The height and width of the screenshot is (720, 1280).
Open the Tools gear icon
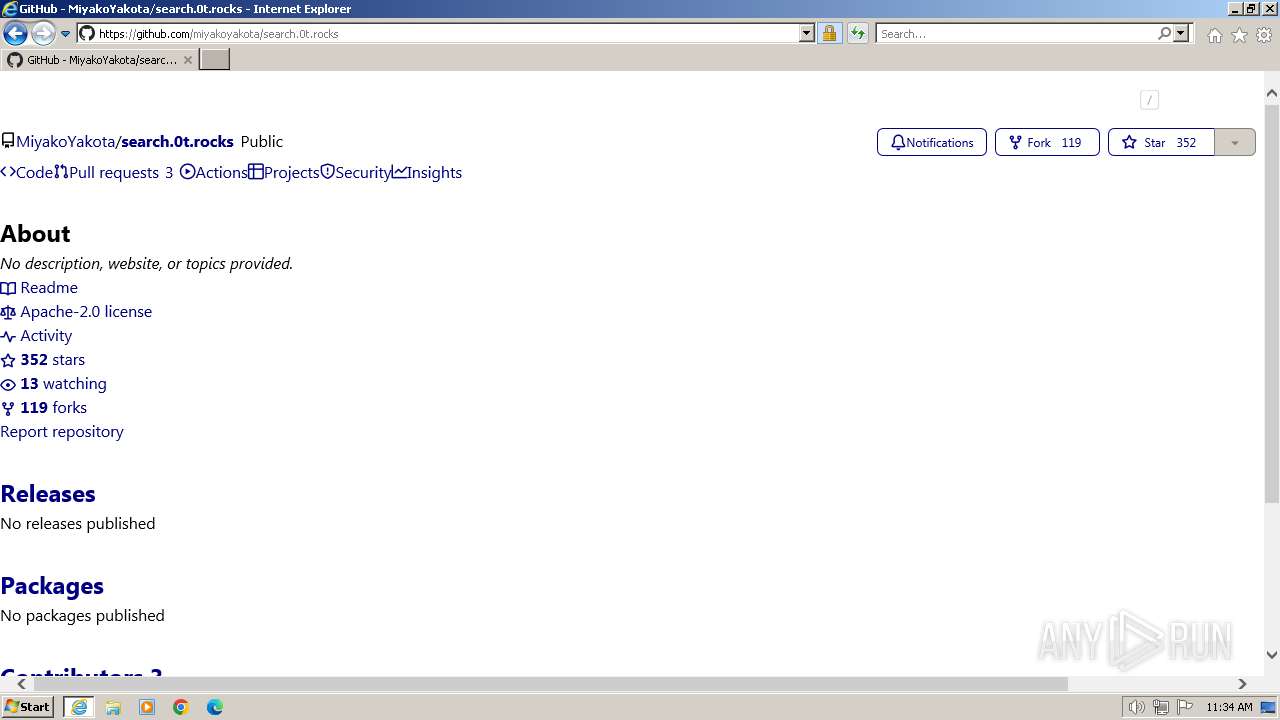1264,35
